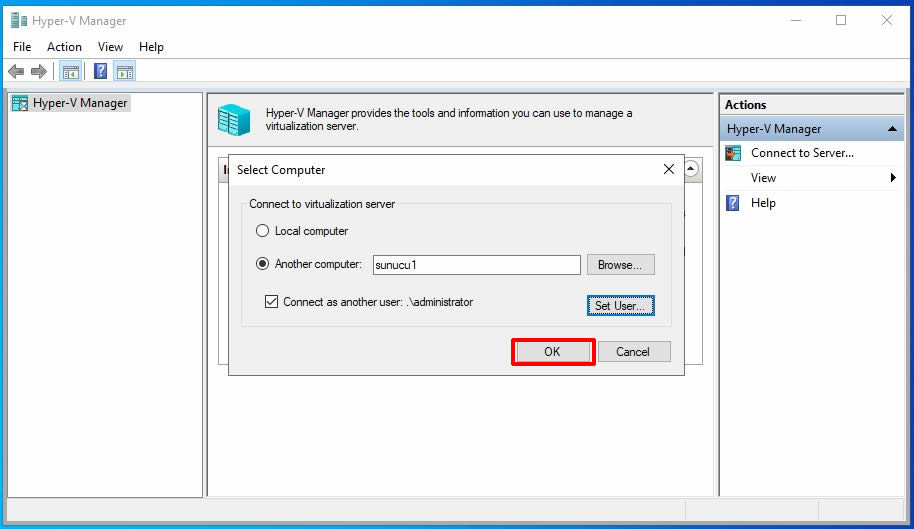This screenshot has width=914, height=529.
Task: Toggle the Show/Hide Action Pane icon
Action: click(x=125, y=72)
